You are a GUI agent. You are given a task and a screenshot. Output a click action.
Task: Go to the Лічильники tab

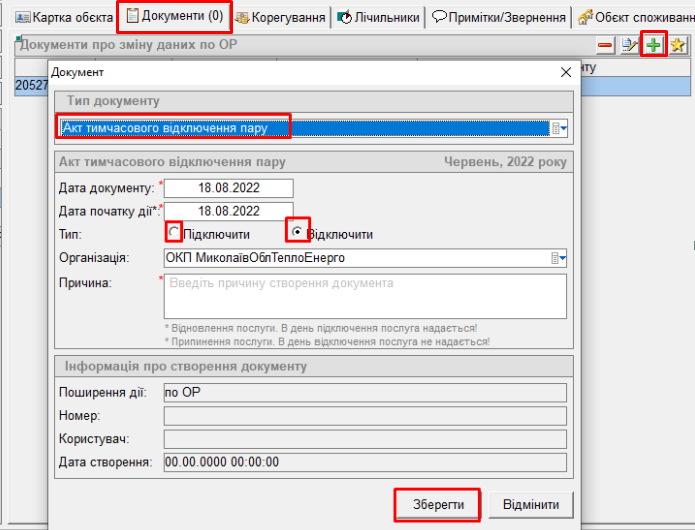point(379,17)
